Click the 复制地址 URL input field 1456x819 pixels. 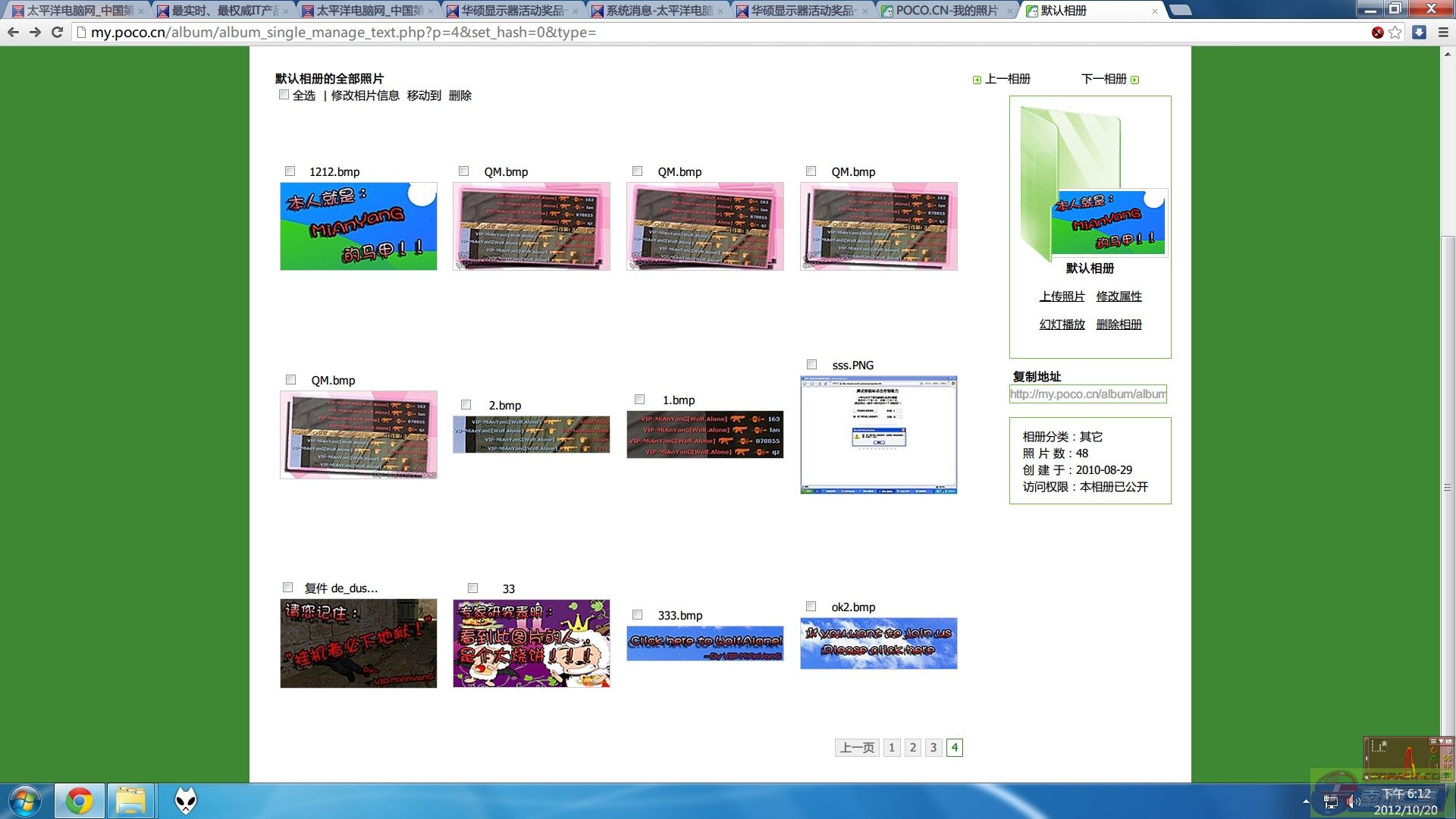1087,394
